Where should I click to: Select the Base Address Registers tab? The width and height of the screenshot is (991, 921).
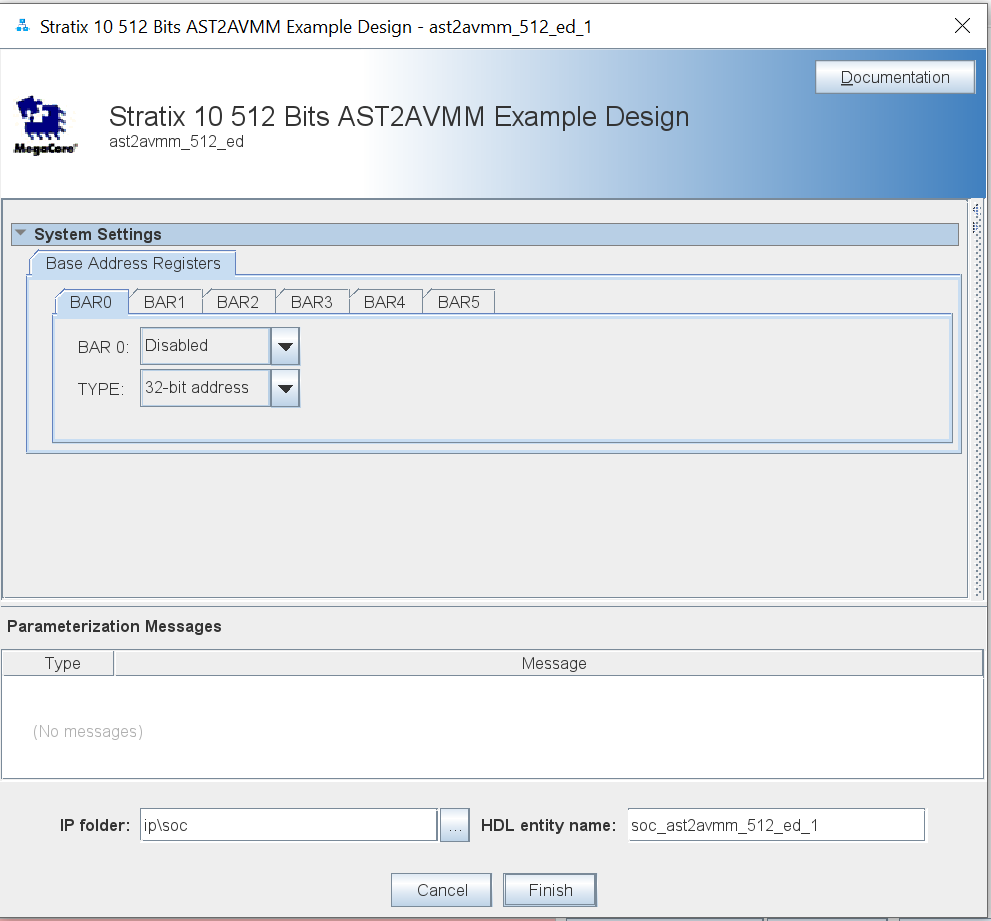pyautogui.click(x=133, y=264)
